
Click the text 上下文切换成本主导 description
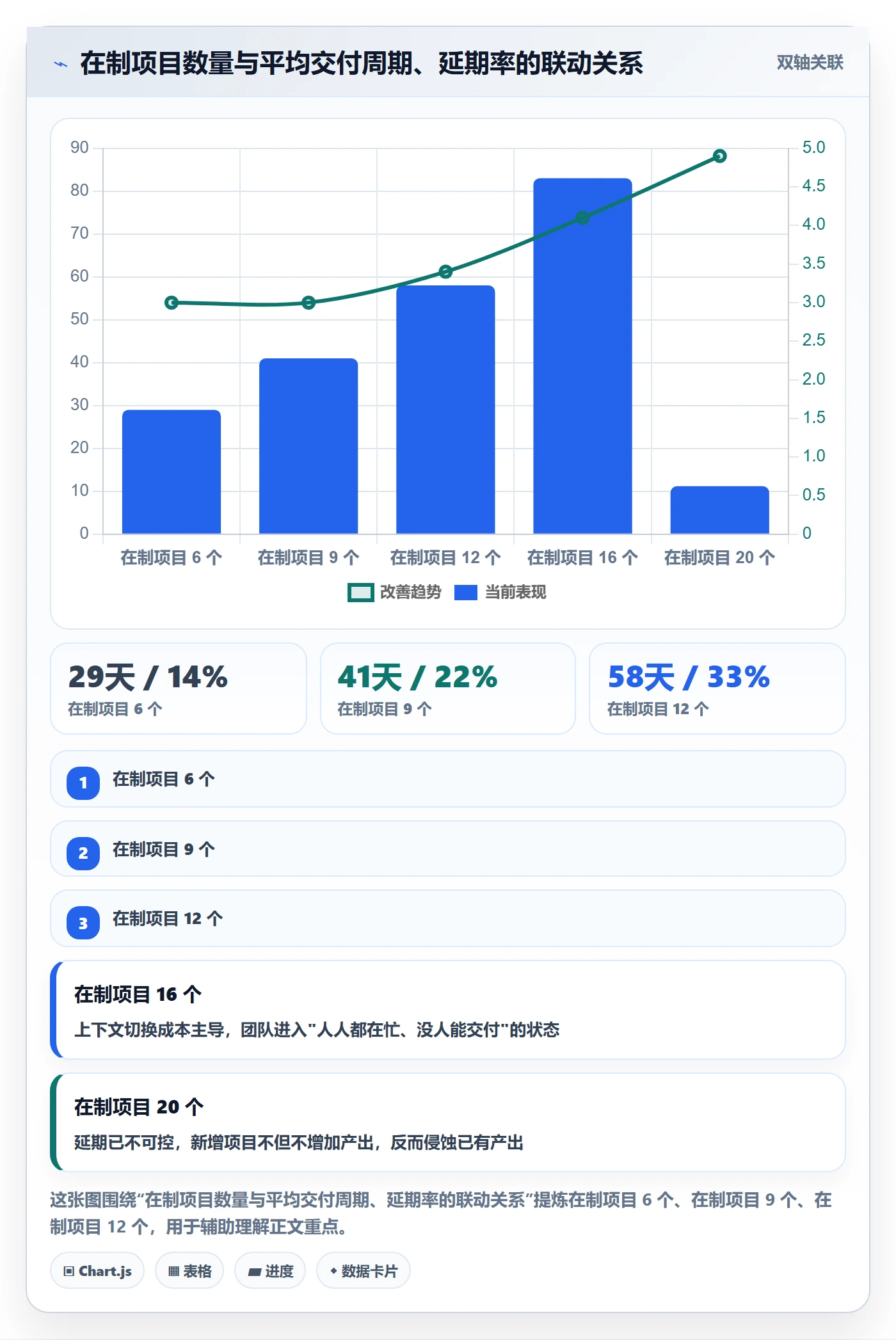click(317, 1030)
